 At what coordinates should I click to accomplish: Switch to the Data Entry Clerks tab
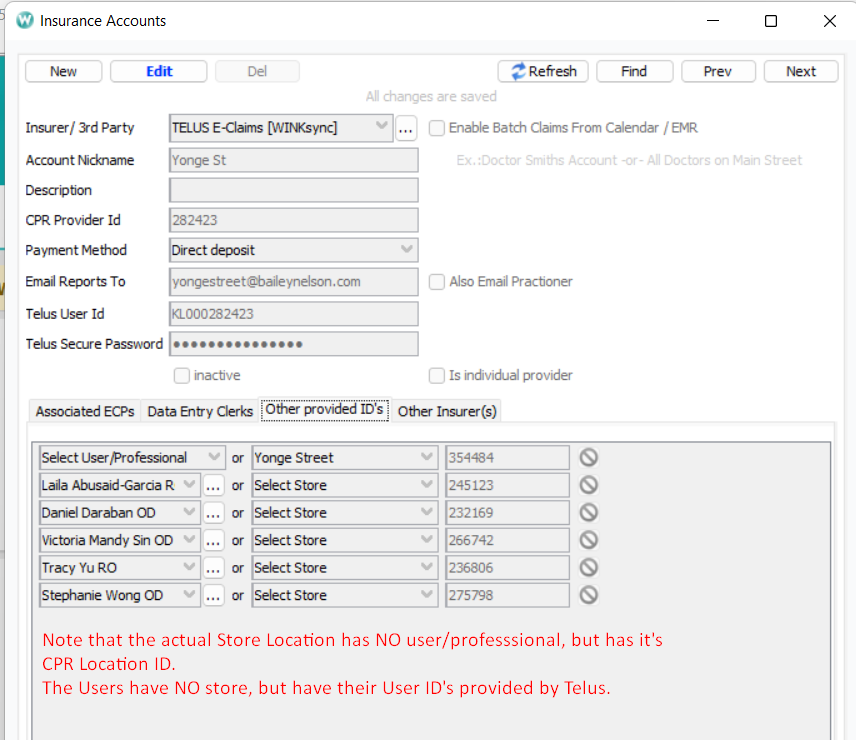200,411
